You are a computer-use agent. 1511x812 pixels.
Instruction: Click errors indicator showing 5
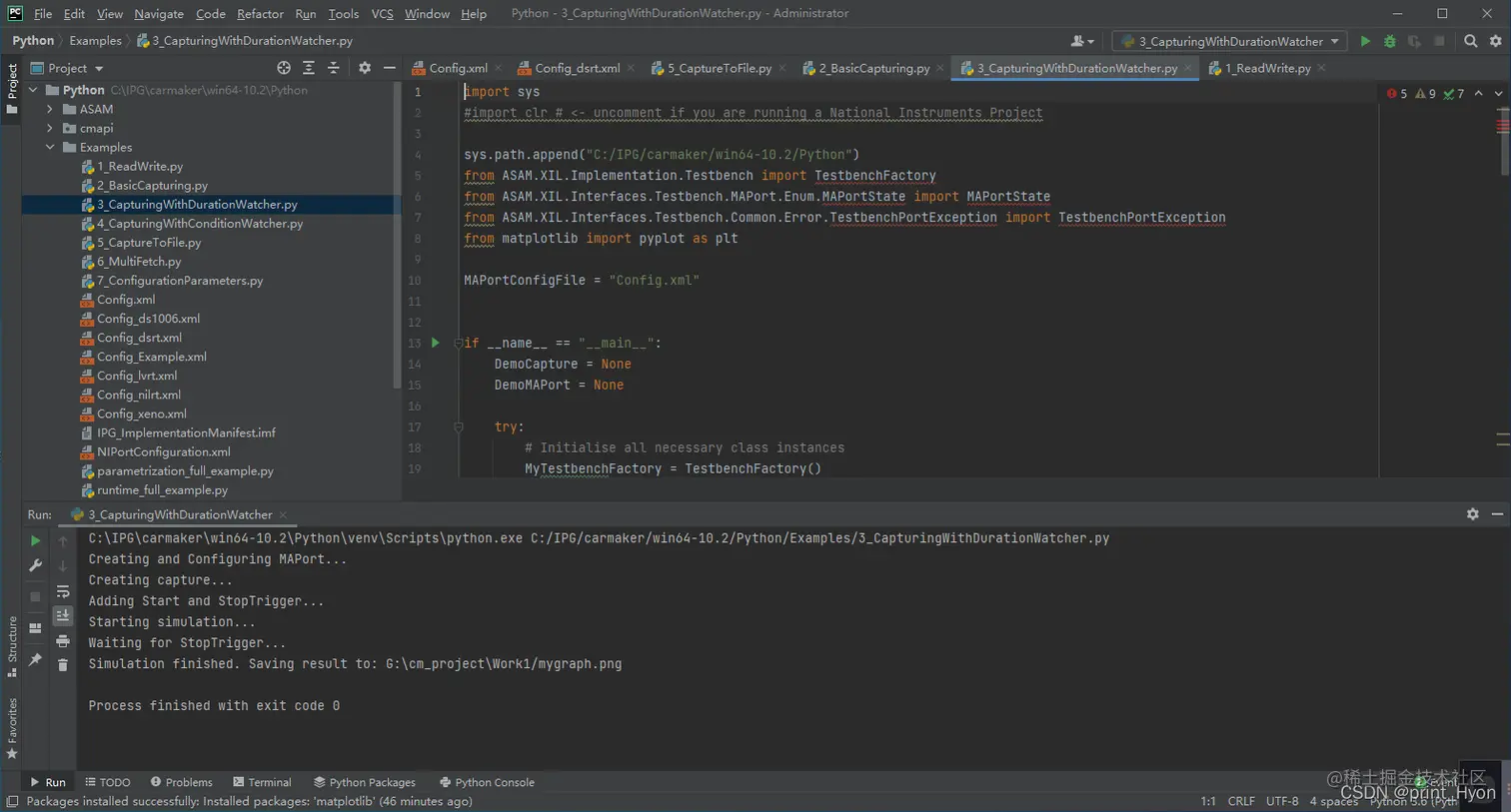tap(1397, 94)
